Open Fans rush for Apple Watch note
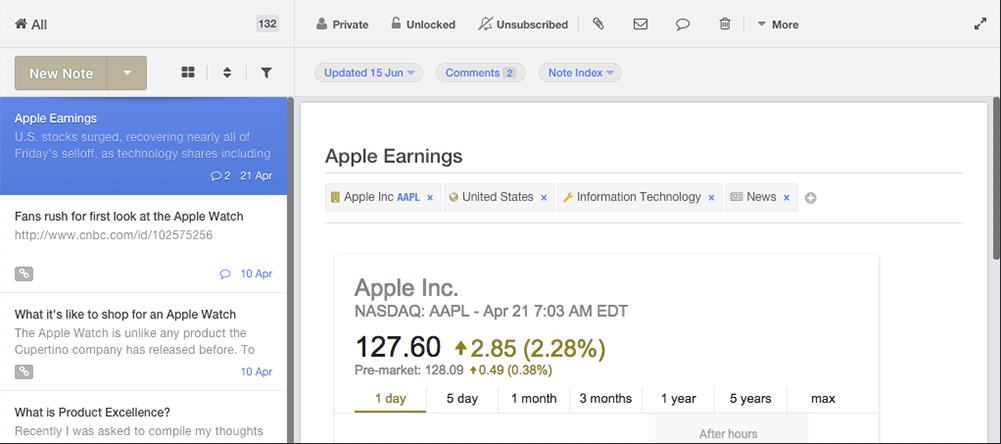Screen dimensions: 1001x444 pyautogui.click(x=144, y=244)
